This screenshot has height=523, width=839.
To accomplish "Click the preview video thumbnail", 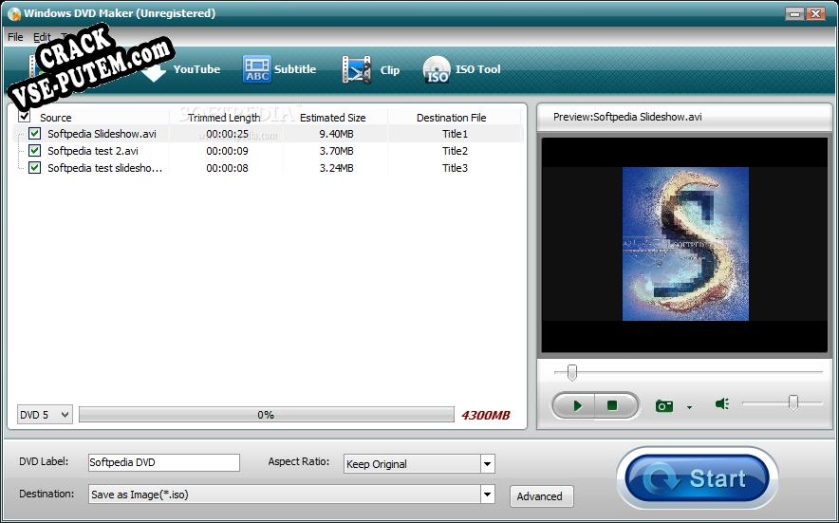I will point(685,244).
